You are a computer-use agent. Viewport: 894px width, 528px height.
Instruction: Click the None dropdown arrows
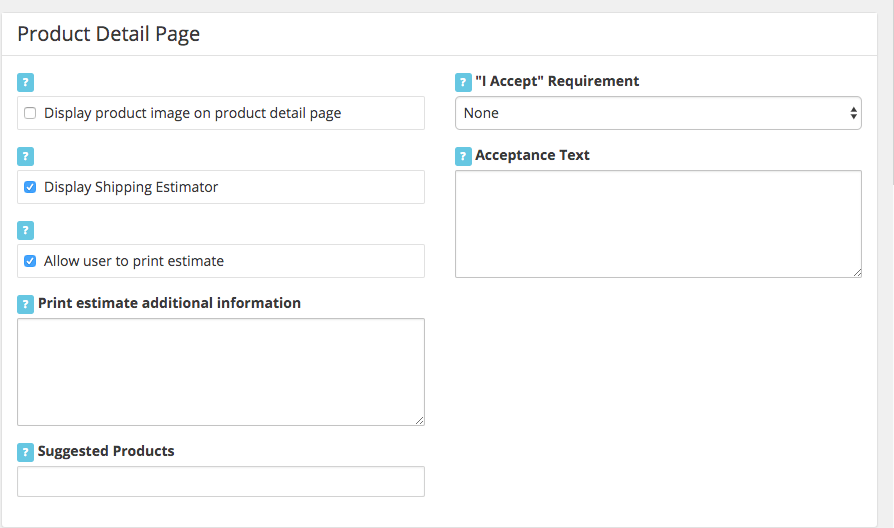click(853, 113)
